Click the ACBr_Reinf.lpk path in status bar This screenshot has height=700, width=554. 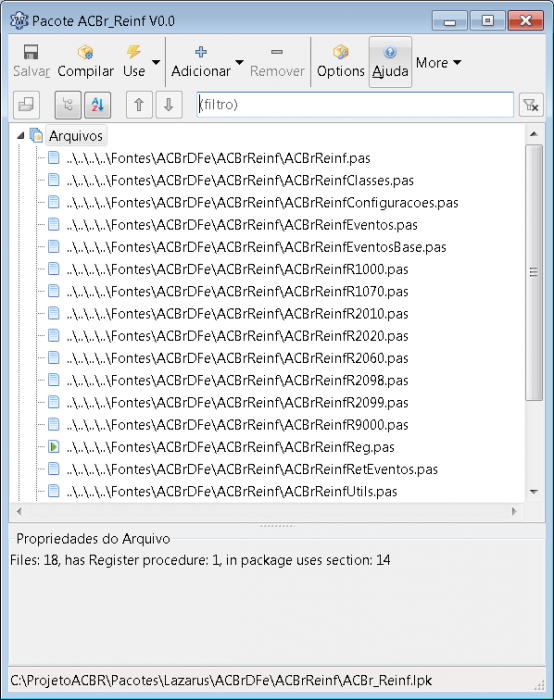pyautogui.click(x=221, y=680)
